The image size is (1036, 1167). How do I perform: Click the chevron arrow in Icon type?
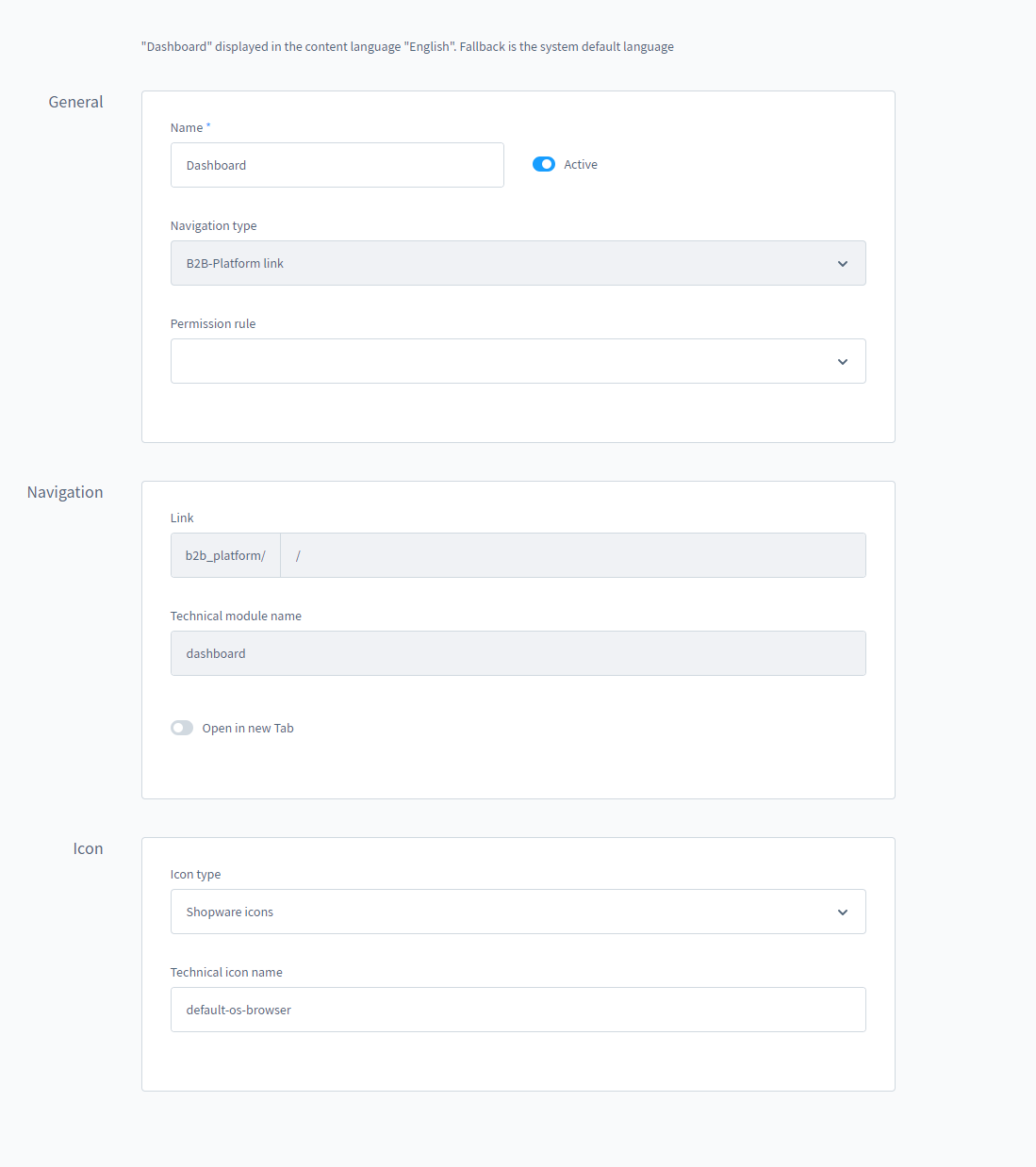[x=842, y=912]
